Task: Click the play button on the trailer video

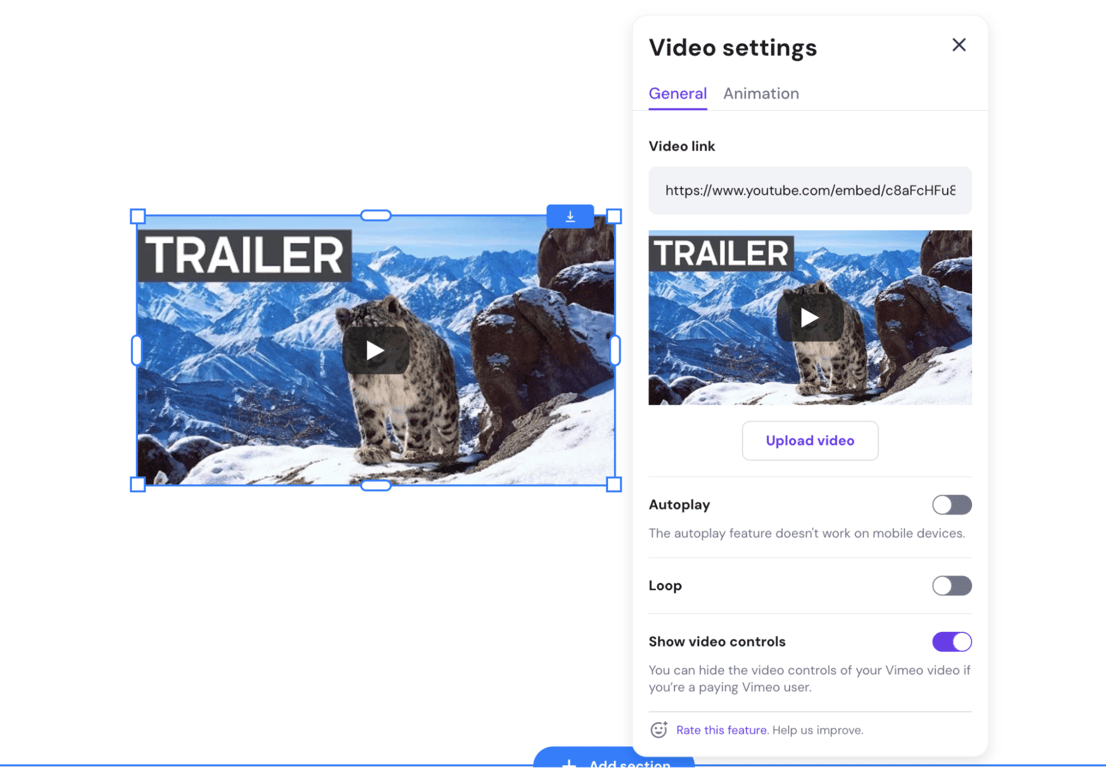Action: tap(375, 350)
